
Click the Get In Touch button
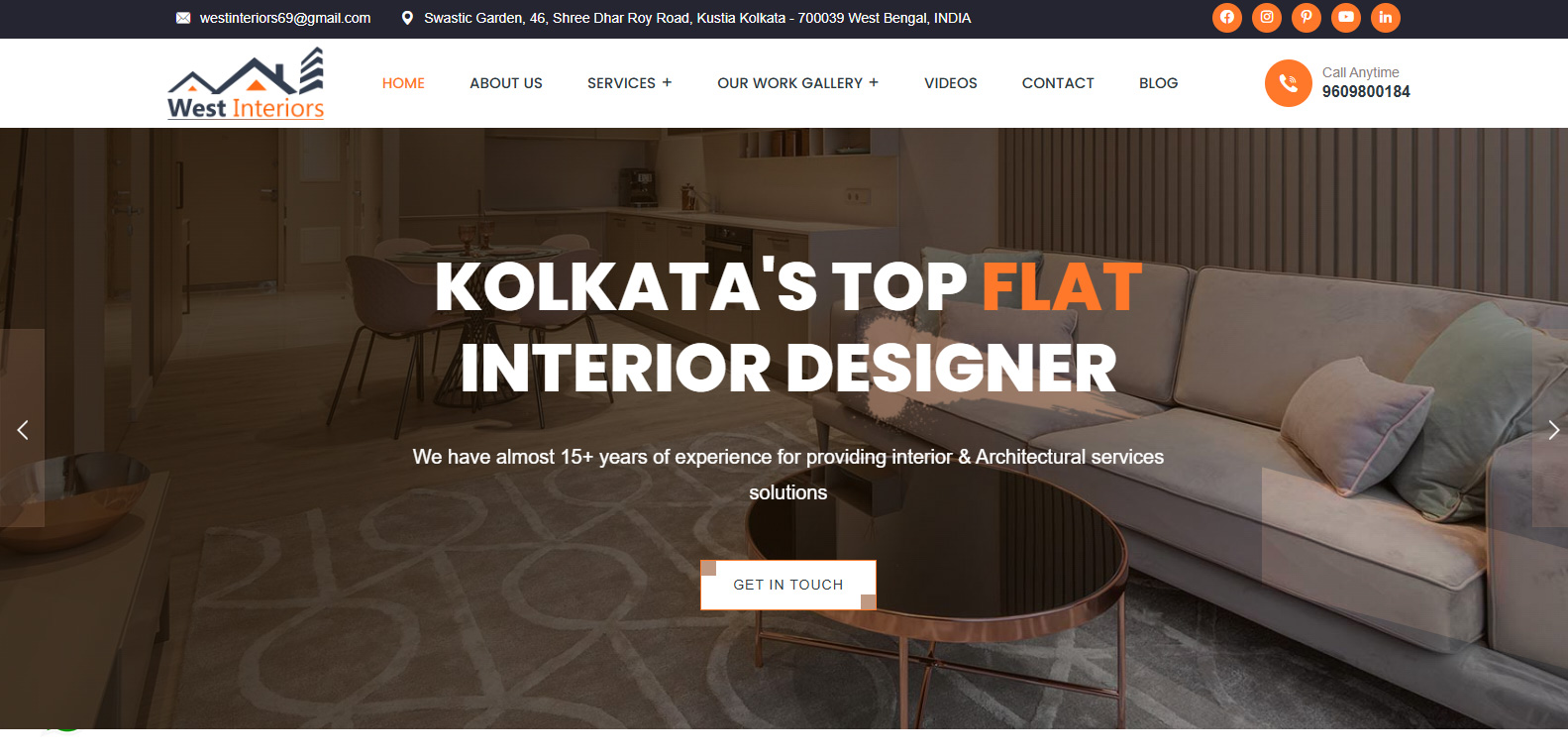click(788, 585)
